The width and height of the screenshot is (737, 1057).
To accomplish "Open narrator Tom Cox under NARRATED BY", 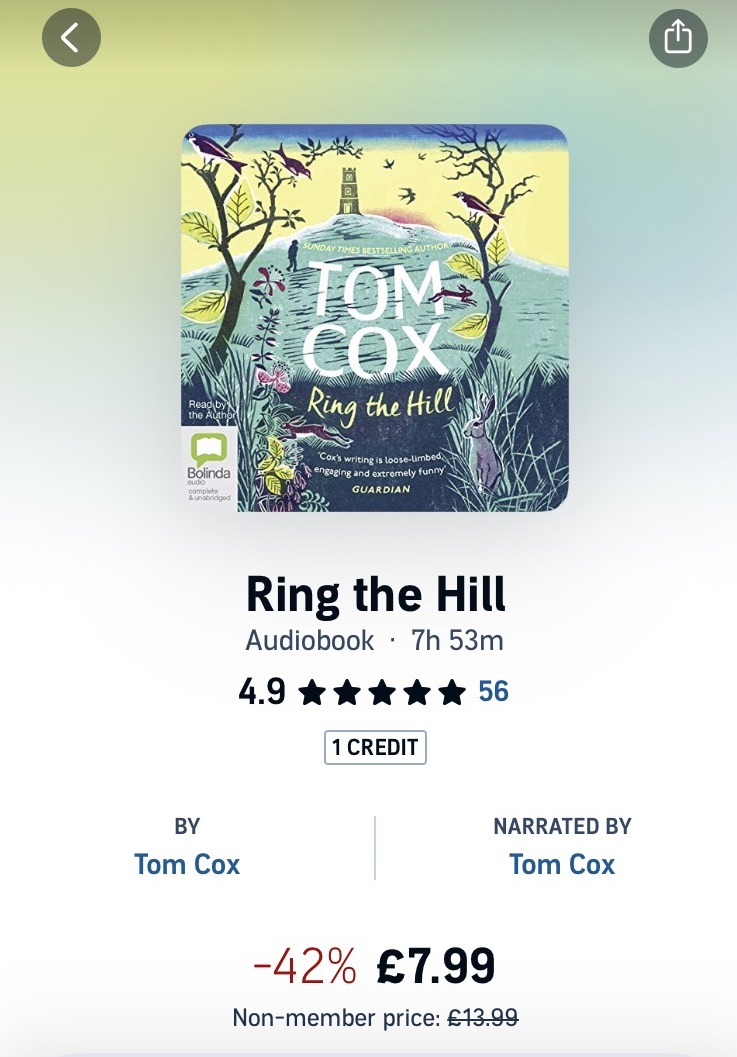I will pos(562,864).
